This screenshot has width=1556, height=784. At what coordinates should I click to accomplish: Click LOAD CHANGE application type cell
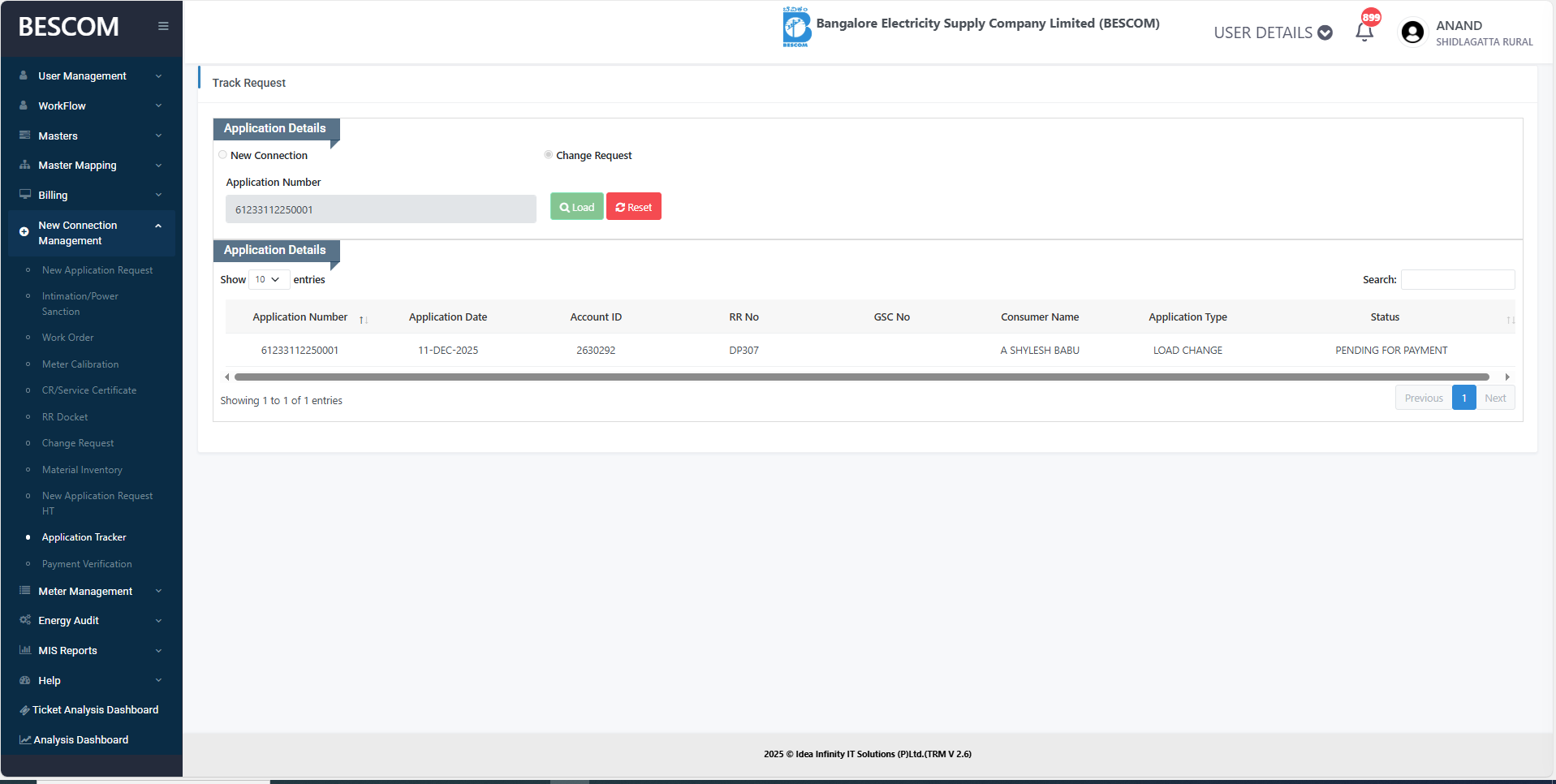tap(1187, 351)
